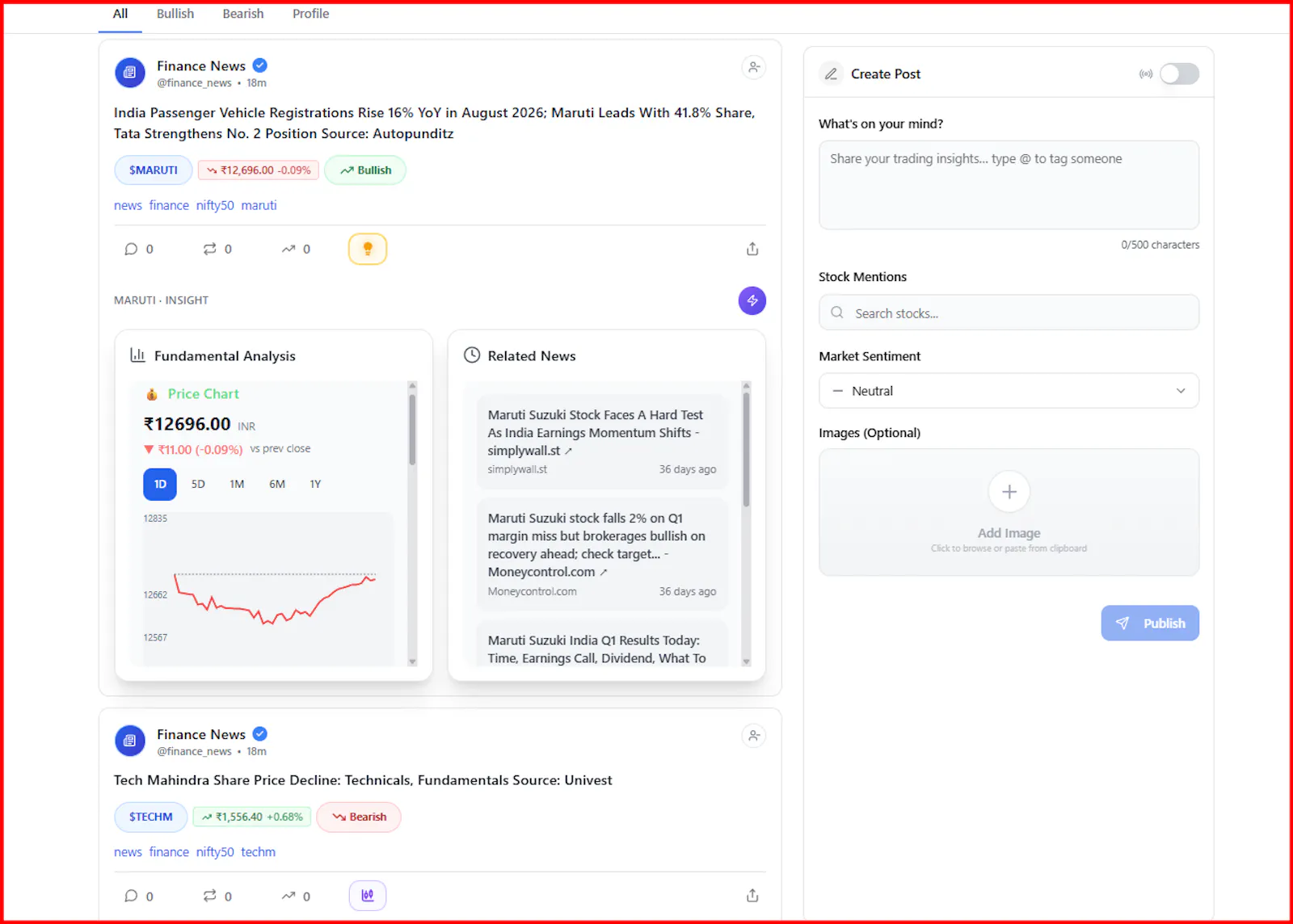Share the Maruti registrations post
This screenshot has height=924, width=1293.
(752, 249)
